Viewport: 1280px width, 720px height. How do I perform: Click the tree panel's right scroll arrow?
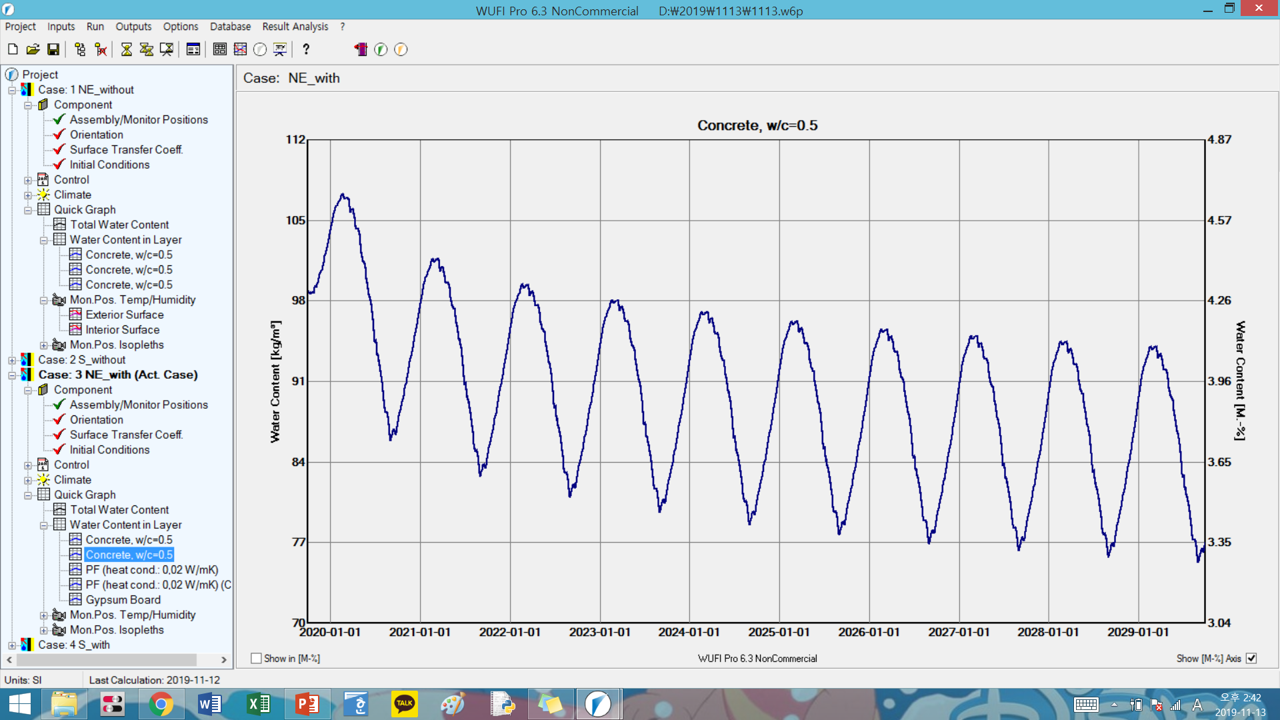[223, 660]
